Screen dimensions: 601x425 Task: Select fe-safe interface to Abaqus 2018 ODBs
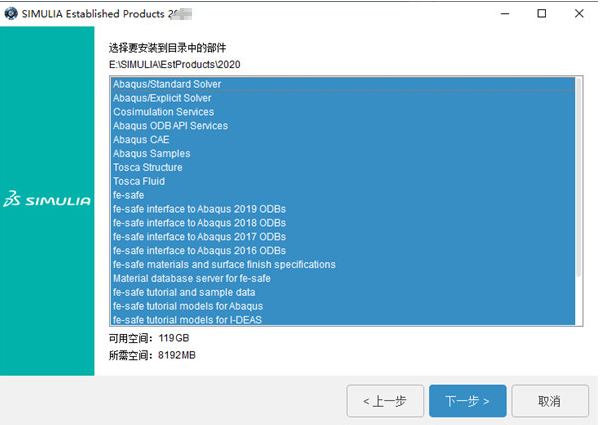[343, 223]
